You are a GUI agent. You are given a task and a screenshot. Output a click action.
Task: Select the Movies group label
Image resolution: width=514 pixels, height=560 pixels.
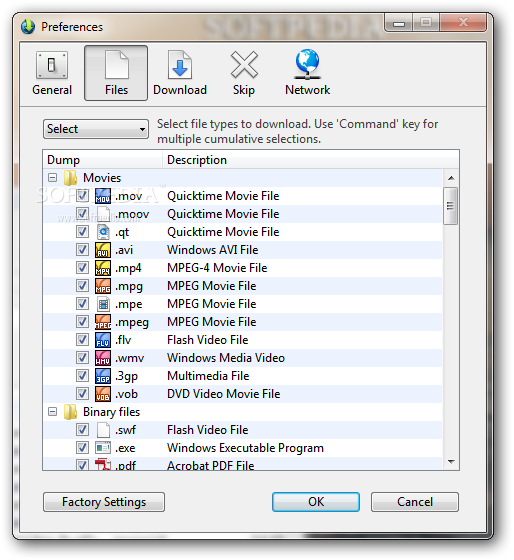coord(102,178)
